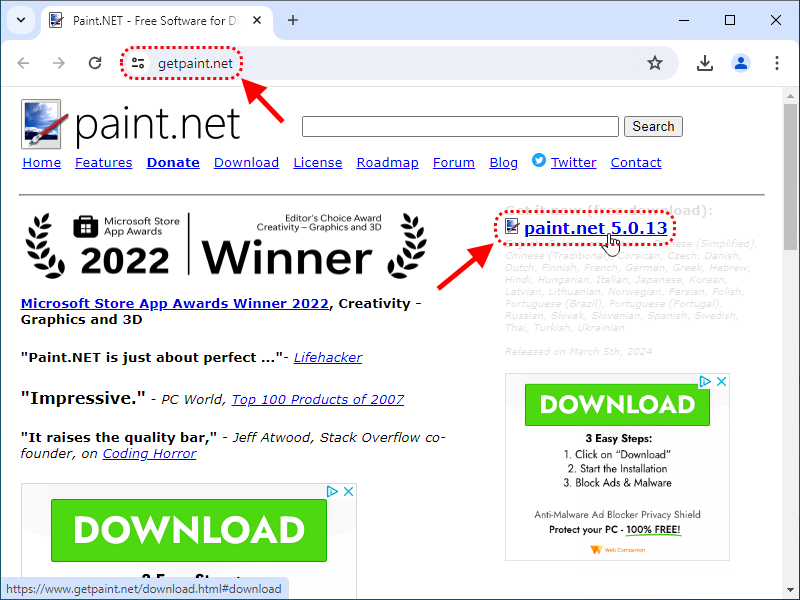Image resolution: width=800 pixels, height=600 pixels.
Task: Select the Paint.NET tab
Action: click(156, 21)
